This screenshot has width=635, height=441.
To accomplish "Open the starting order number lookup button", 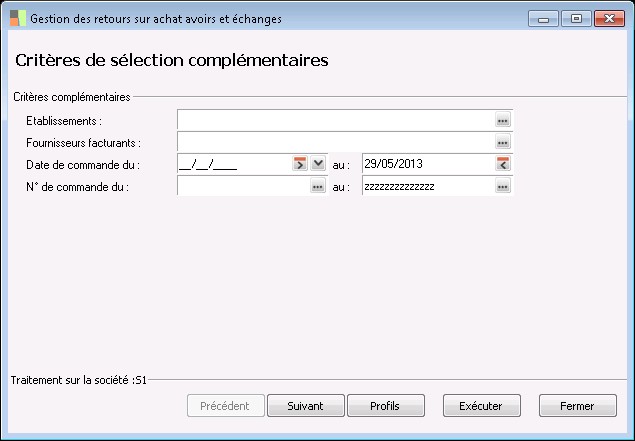I will 318,186.
